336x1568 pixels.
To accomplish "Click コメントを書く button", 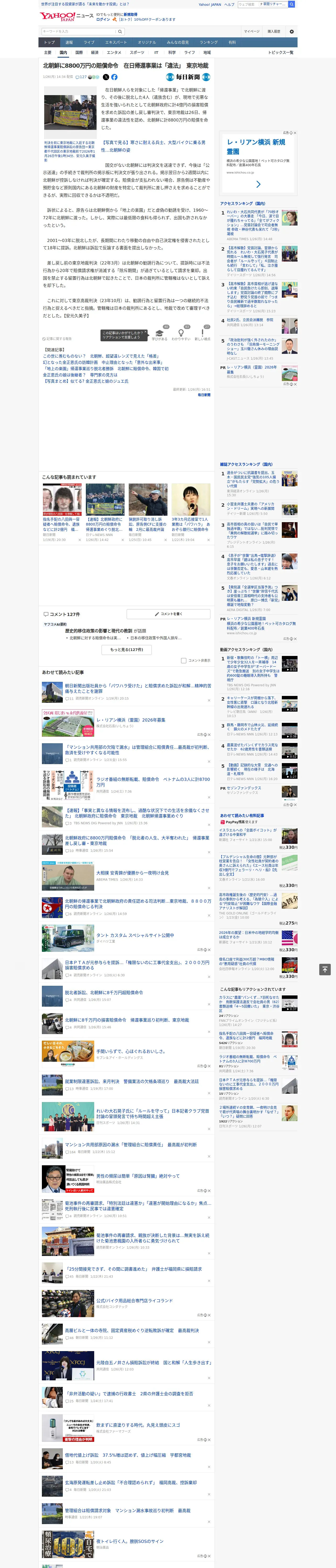I will coord(168,614).
